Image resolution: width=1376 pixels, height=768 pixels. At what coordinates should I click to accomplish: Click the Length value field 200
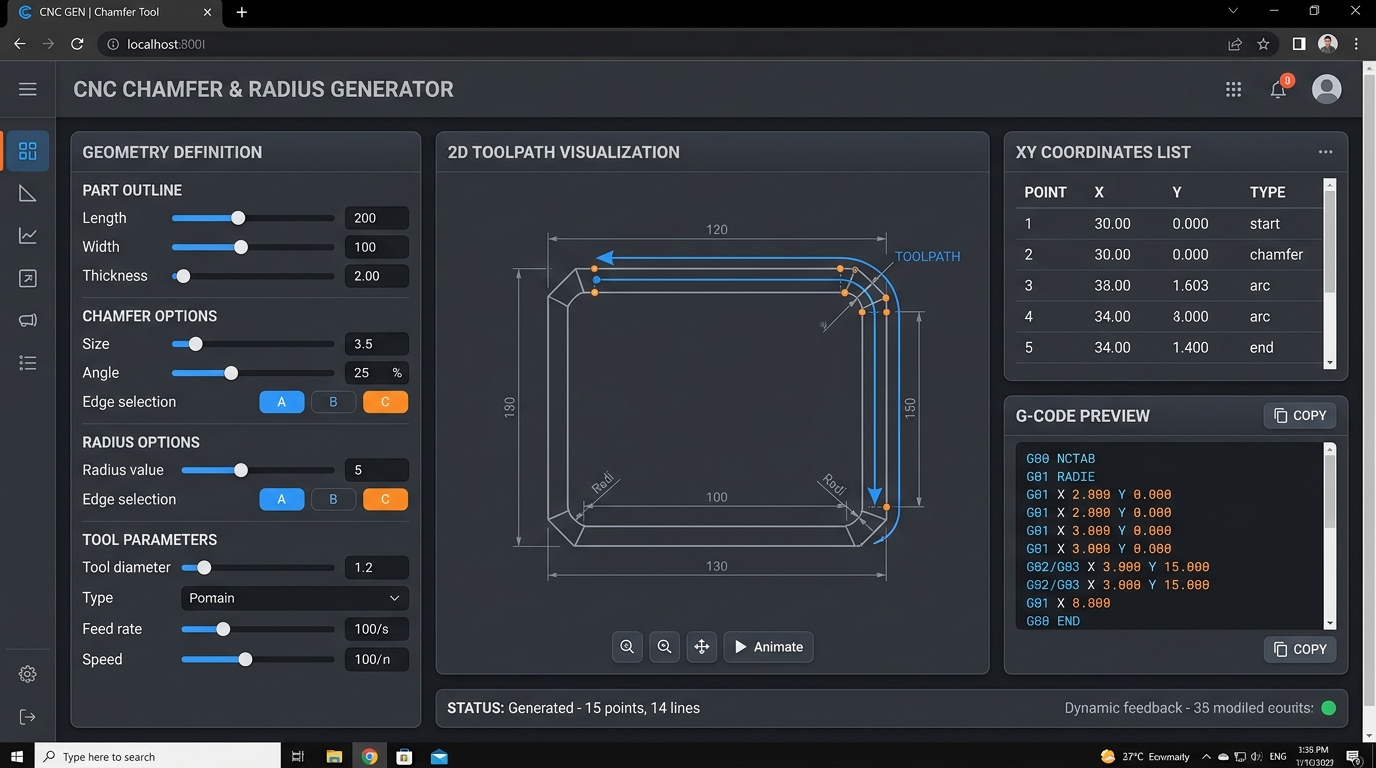pos(376,218)
